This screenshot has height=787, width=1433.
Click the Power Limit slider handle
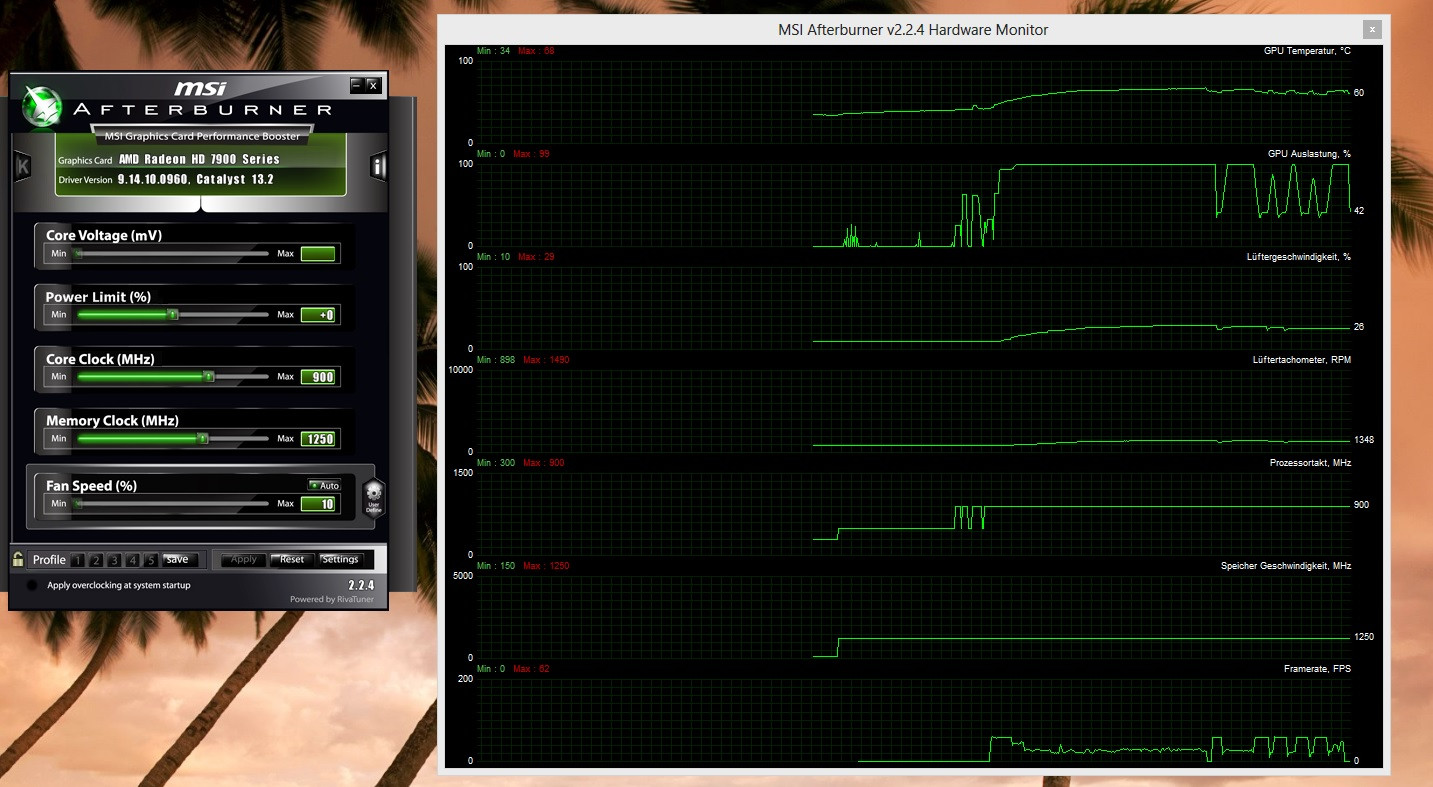(173, 315)
